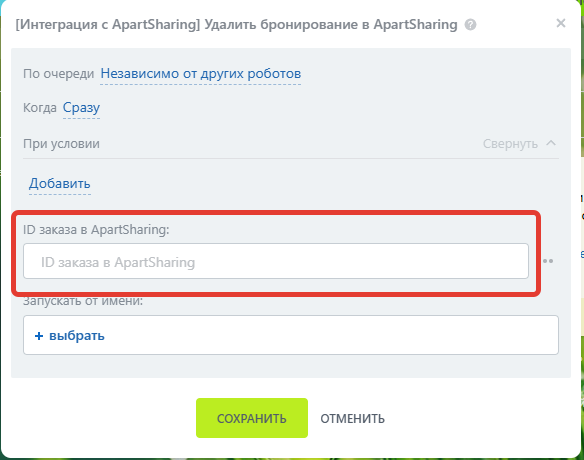Focus the ID заказа в ApartSharing input
584x460 pixels.
(276, 261)
